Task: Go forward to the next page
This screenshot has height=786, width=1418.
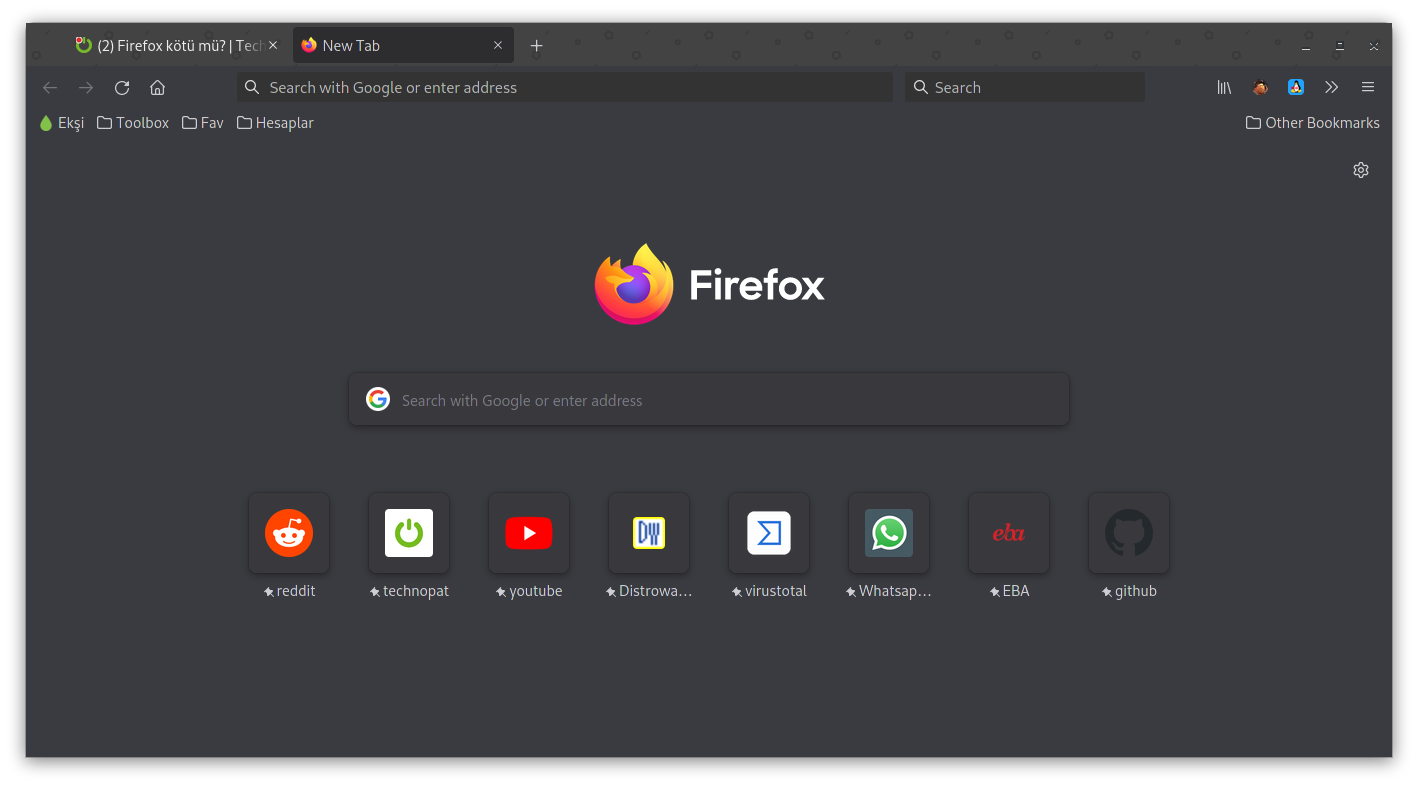Action: (86, 88)
